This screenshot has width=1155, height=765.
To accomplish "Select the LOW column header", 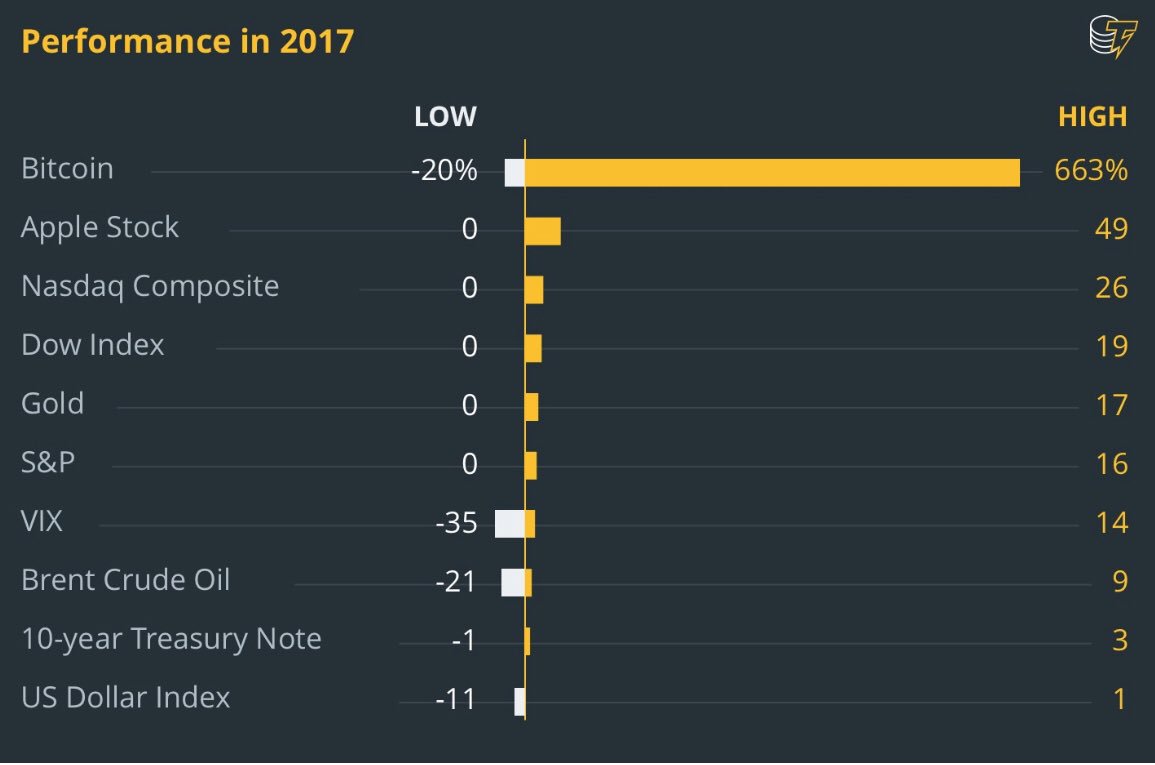I will point(445,117).
